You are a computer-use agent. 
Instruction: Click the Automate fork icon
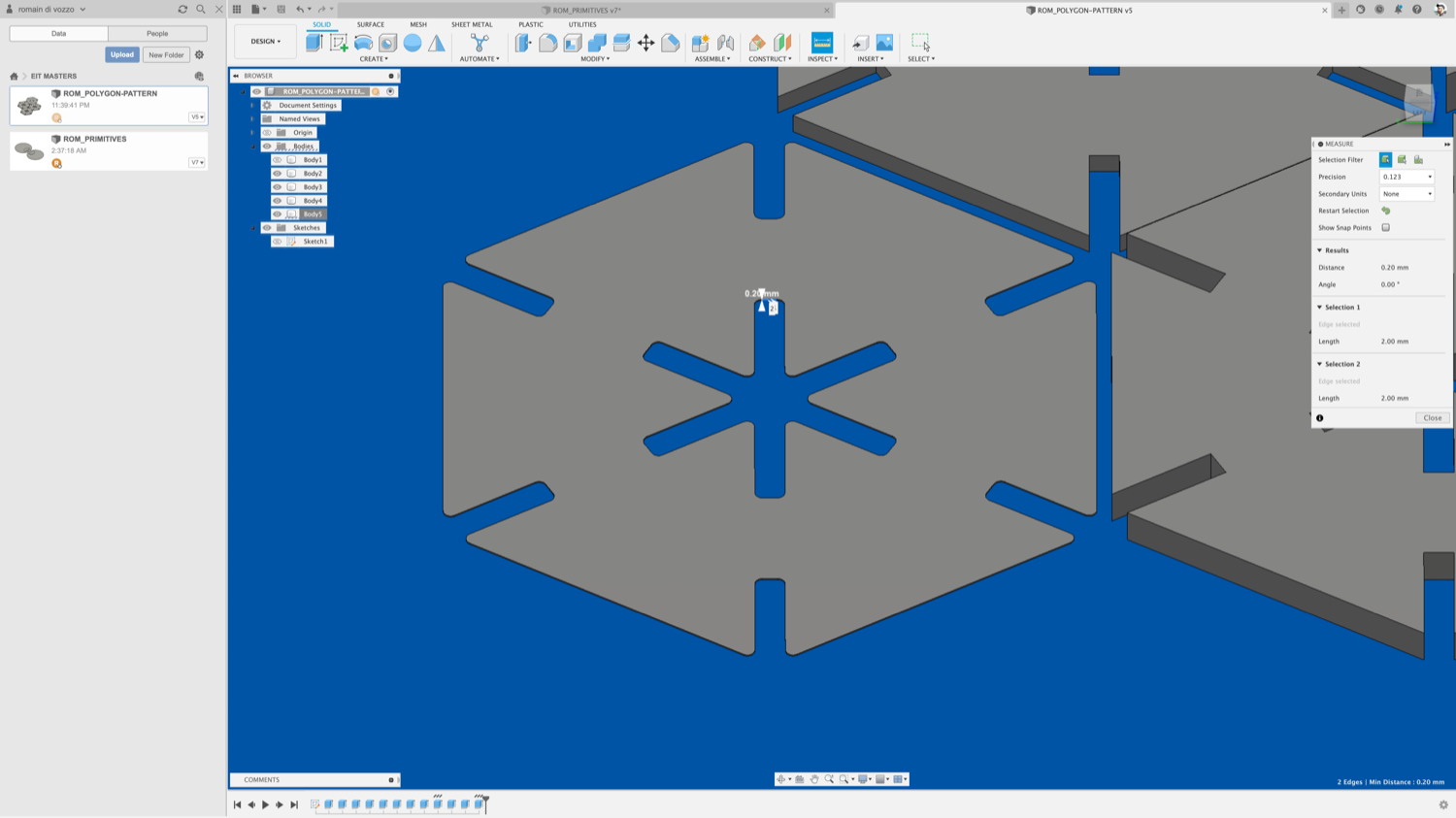[x=480, y=42]
